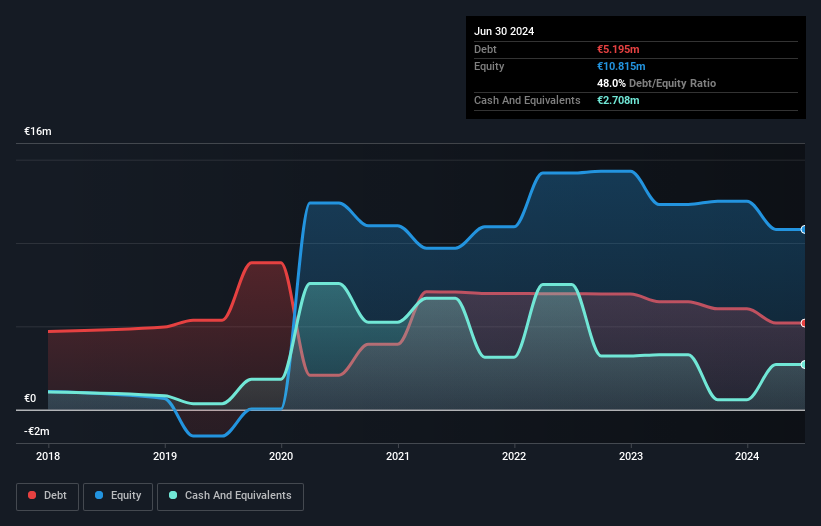Click the Jun 30 2024 tooltip date
Screen dimensions: 821x526
pos(504,31)
